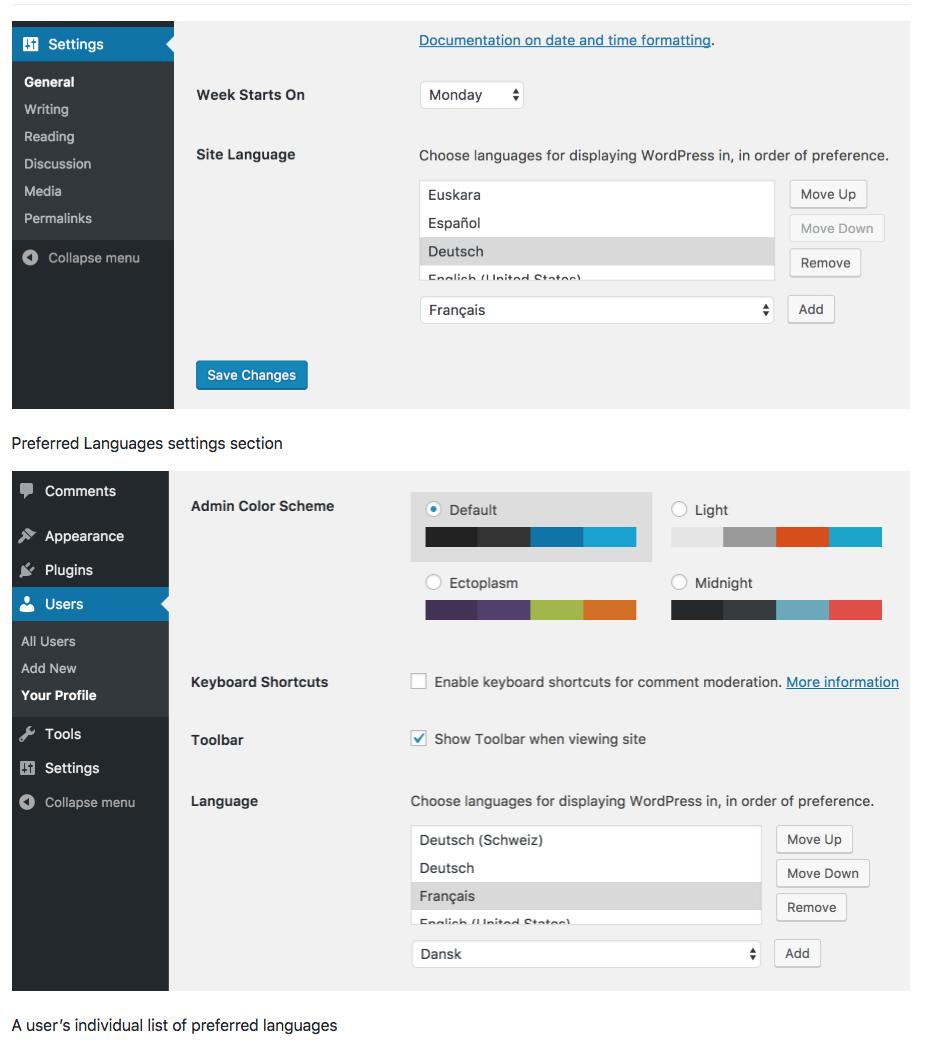
Task: Click the Ectoplasm scheme color palette strip
Action: 531,610
